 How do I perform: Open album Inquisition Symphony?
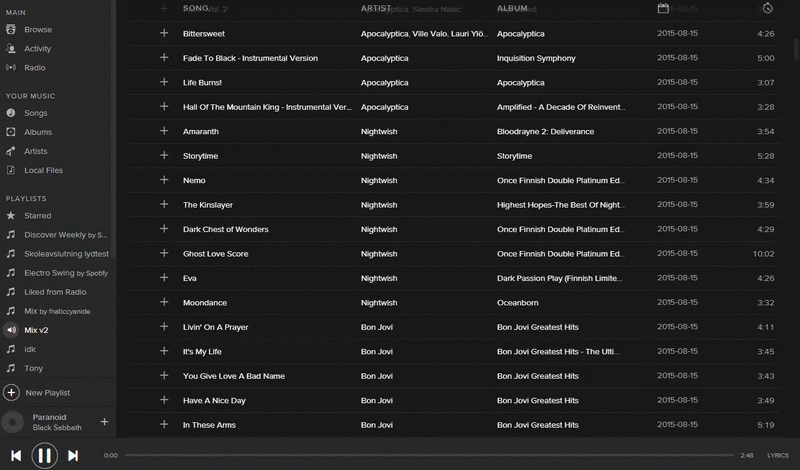tap(536, 58)
